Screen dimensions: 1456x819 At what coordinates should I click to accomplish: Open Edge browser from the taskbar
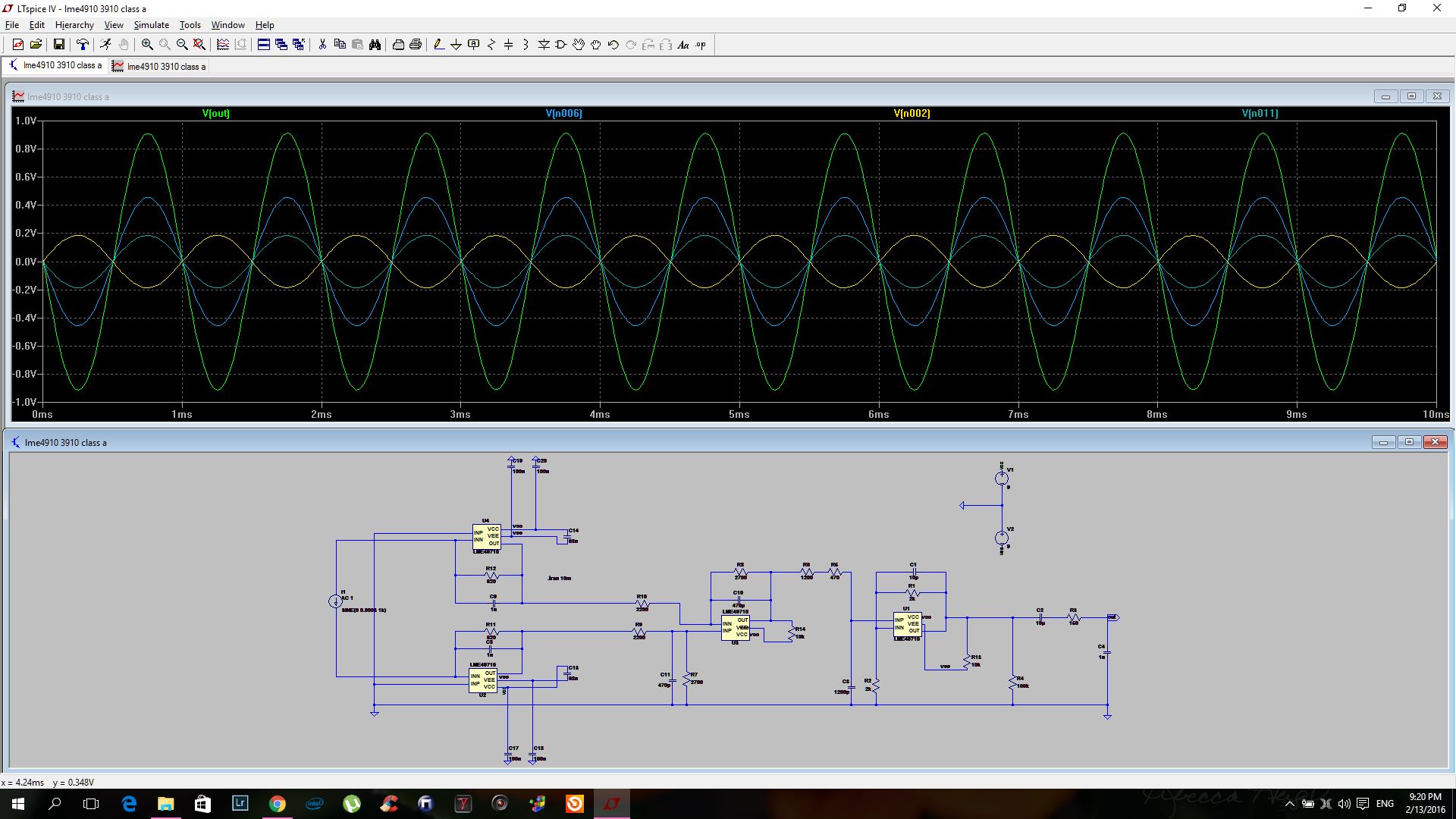pos(129,804)
